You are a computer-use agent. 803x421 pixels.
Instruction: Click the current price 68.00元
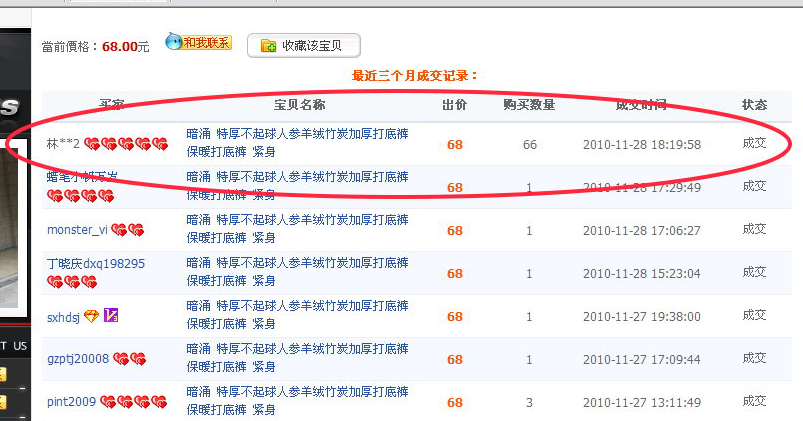pyautogui.click(x=125, y=47)
